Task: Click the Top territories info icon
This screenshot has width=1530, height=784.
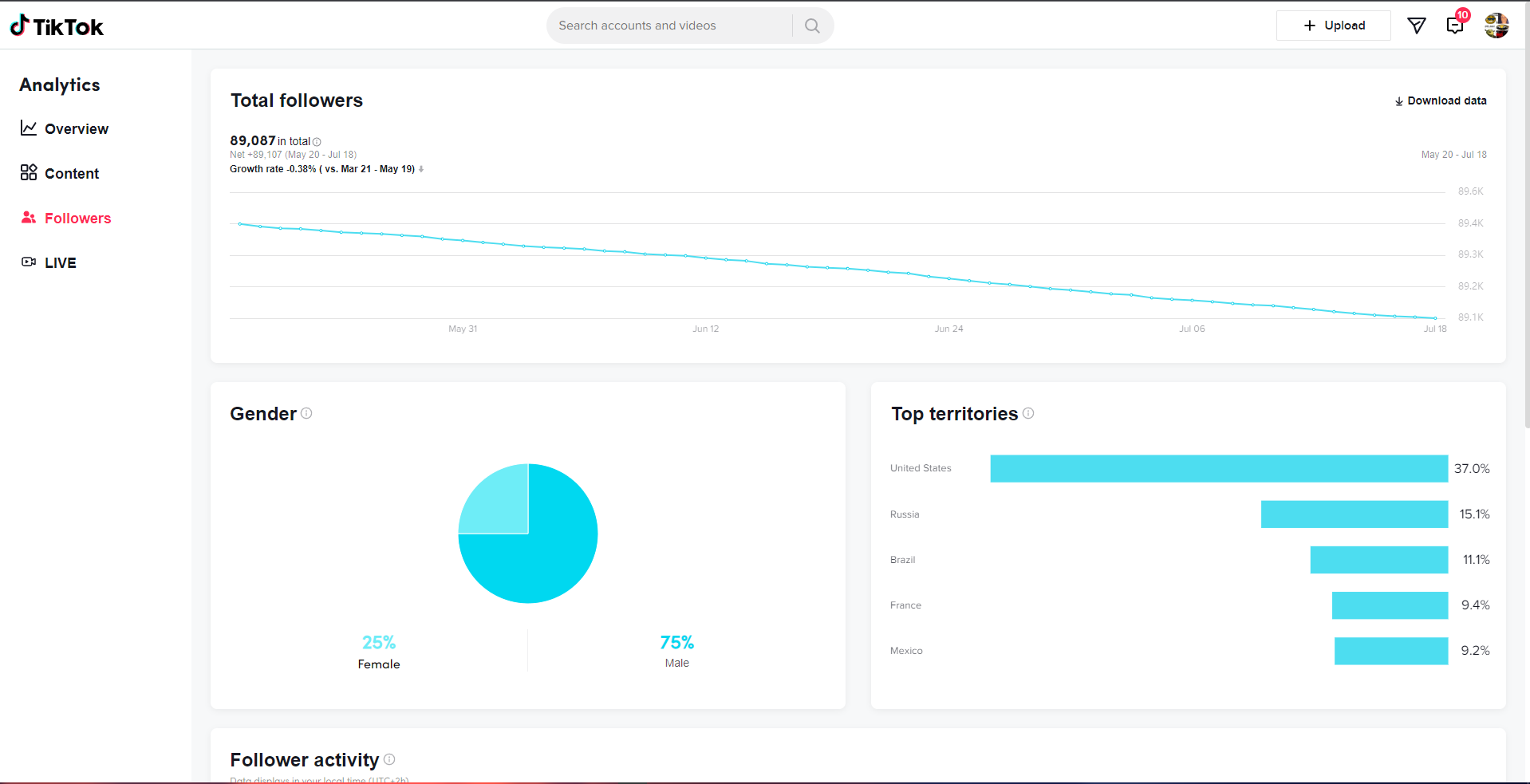Action: 1028,413
